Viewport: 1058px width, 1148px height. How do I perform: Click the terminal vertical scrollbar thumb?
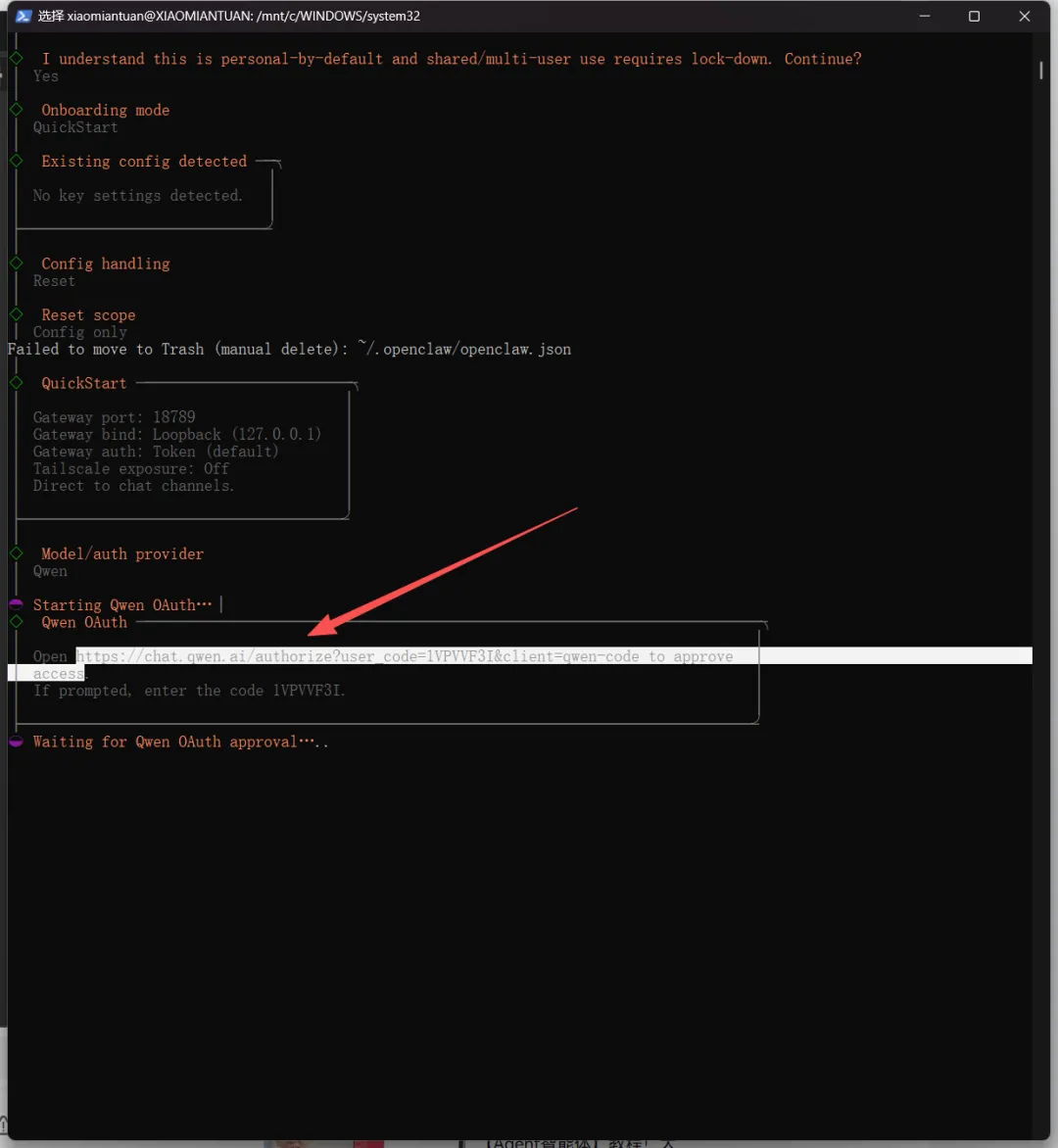(1040, 71)
